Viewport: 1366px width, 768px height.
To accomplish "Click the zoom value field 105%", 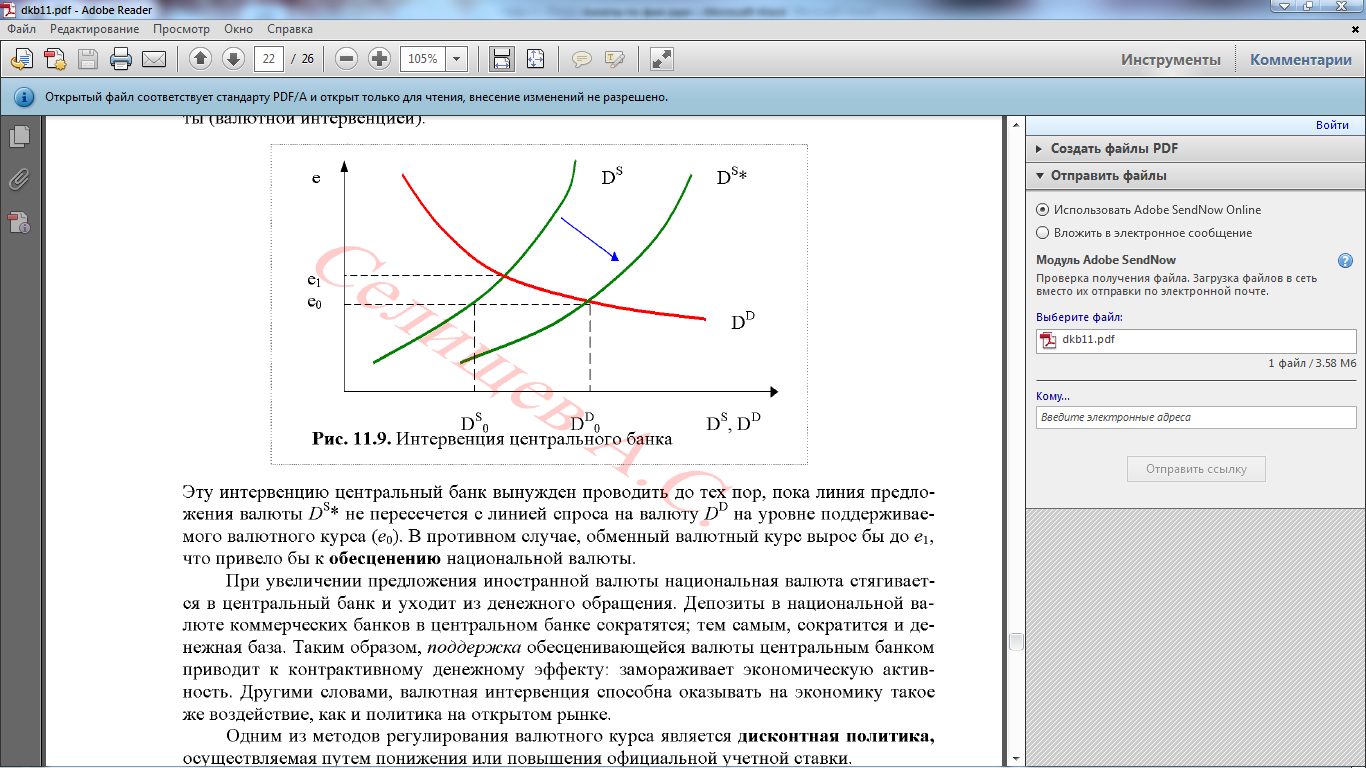I will click(x=423, y=59).
